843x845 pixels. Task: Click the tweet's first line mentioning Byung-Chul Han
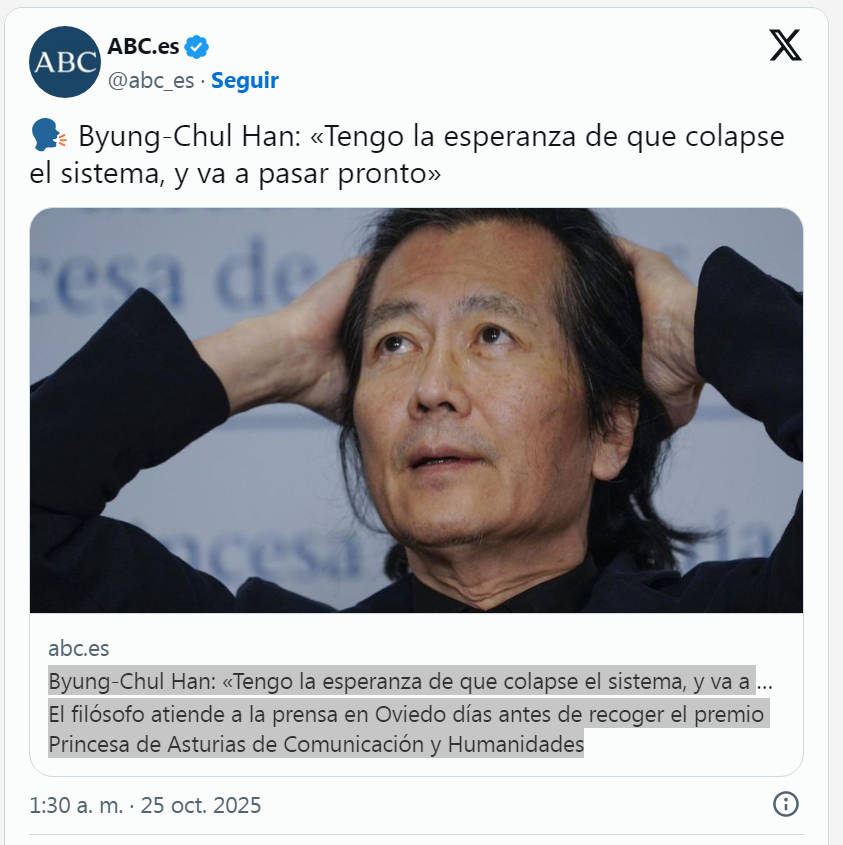[x=431, y=136]
